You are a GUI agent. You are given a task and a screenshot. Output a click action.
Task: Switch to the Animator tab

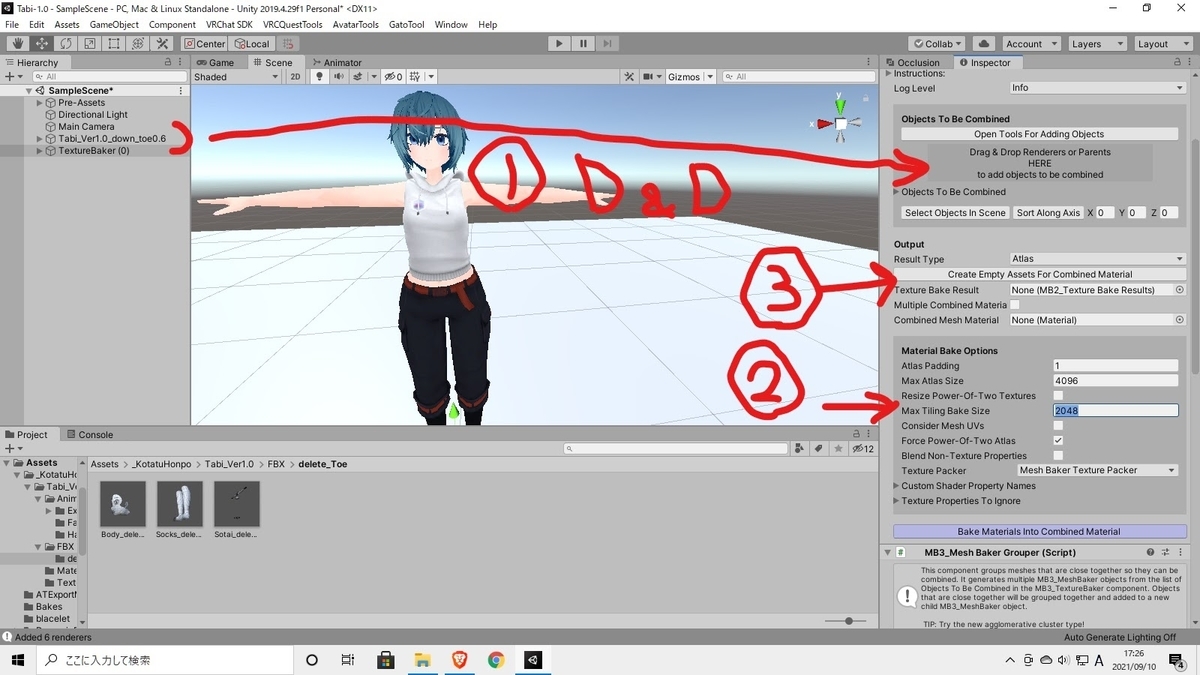[x=336, y=62]
